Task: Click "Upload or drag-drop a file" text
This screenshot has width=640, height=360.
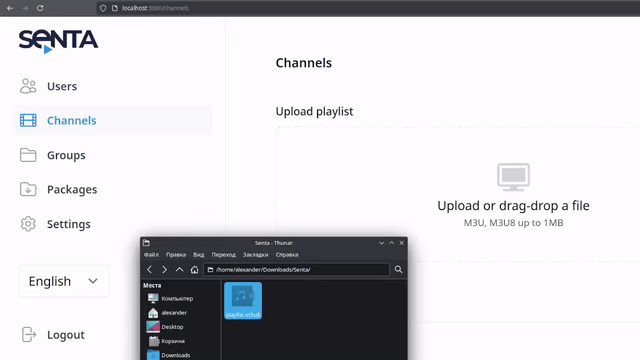Action: 513,206
